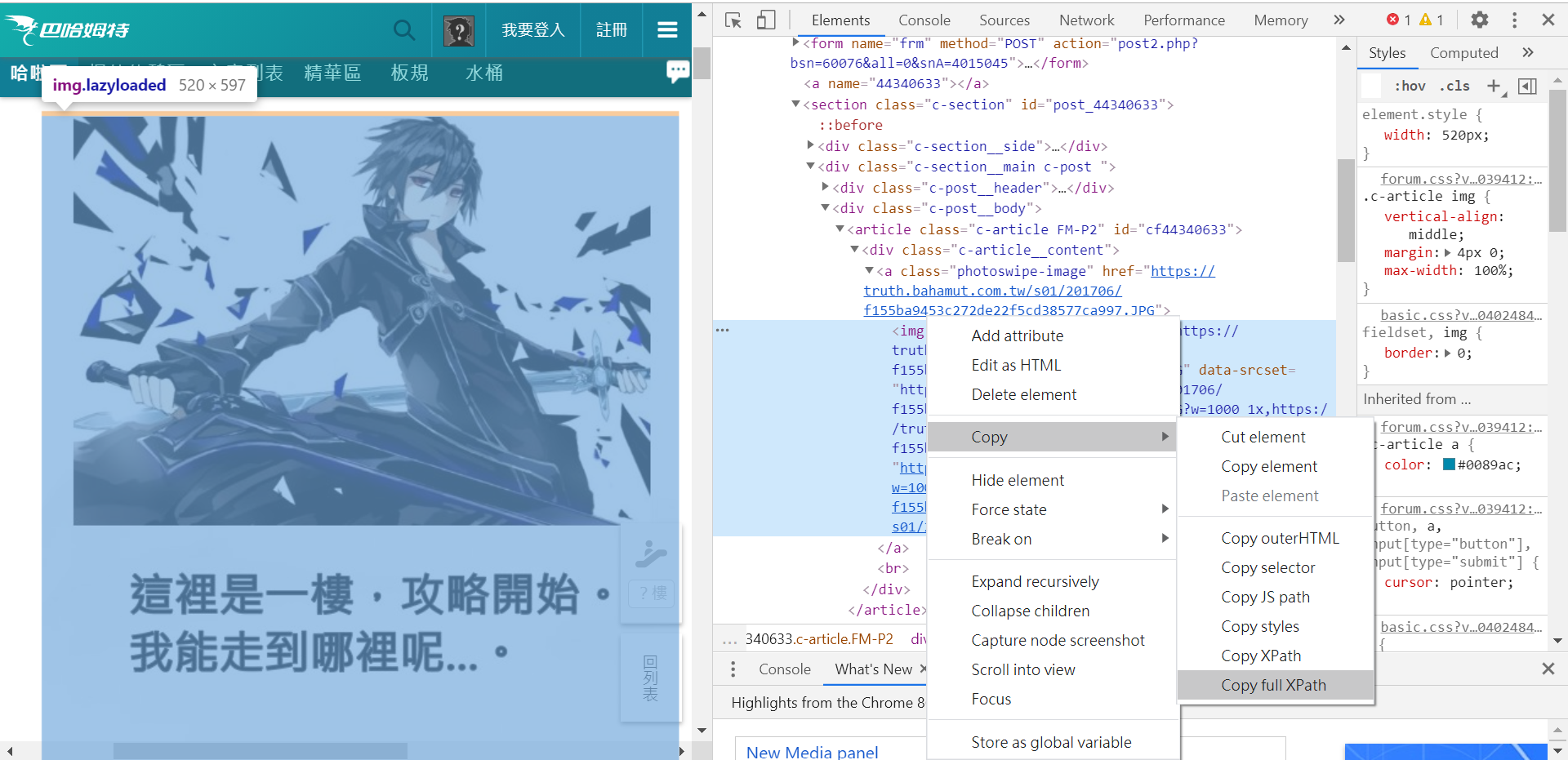Open DevTools three-dot customize menu
This screenshot has height=760, width=1568.
tap(1515, 20)
